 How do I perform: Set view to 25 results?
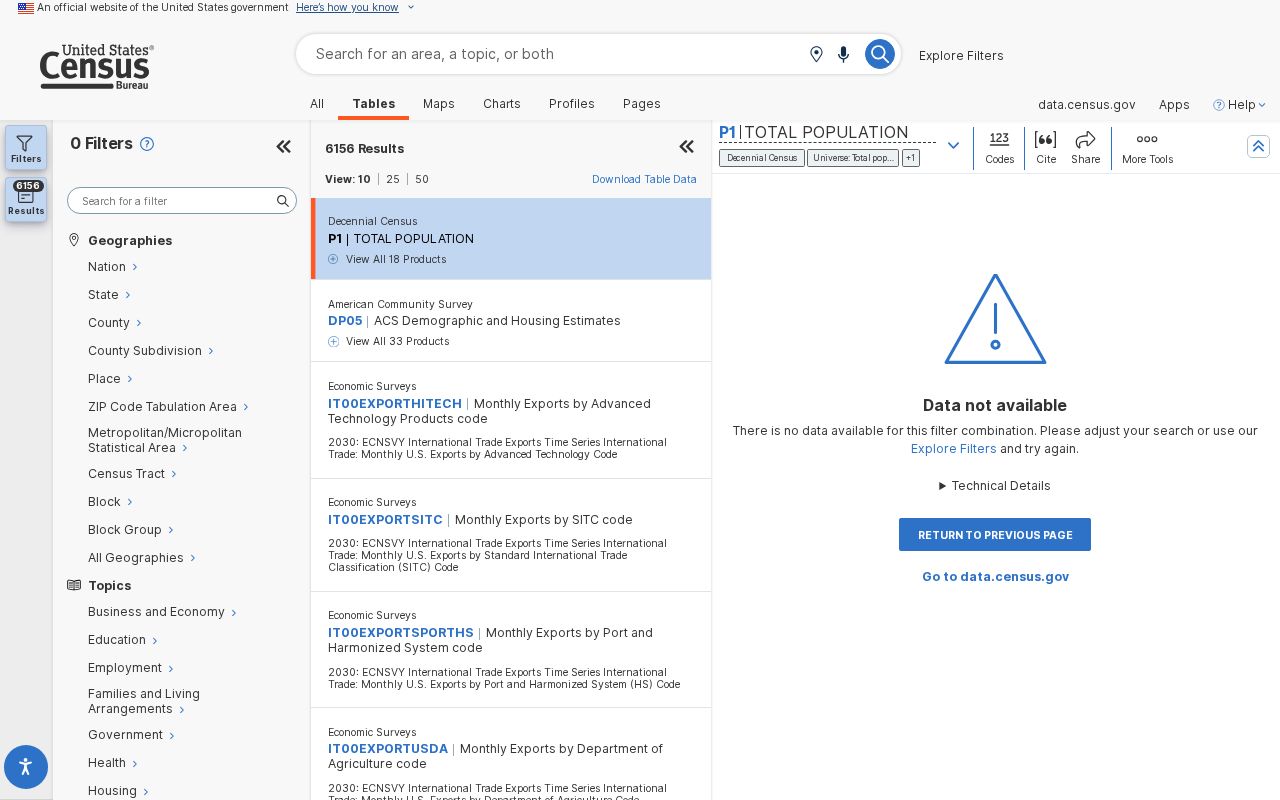click(x=393, y=179)
